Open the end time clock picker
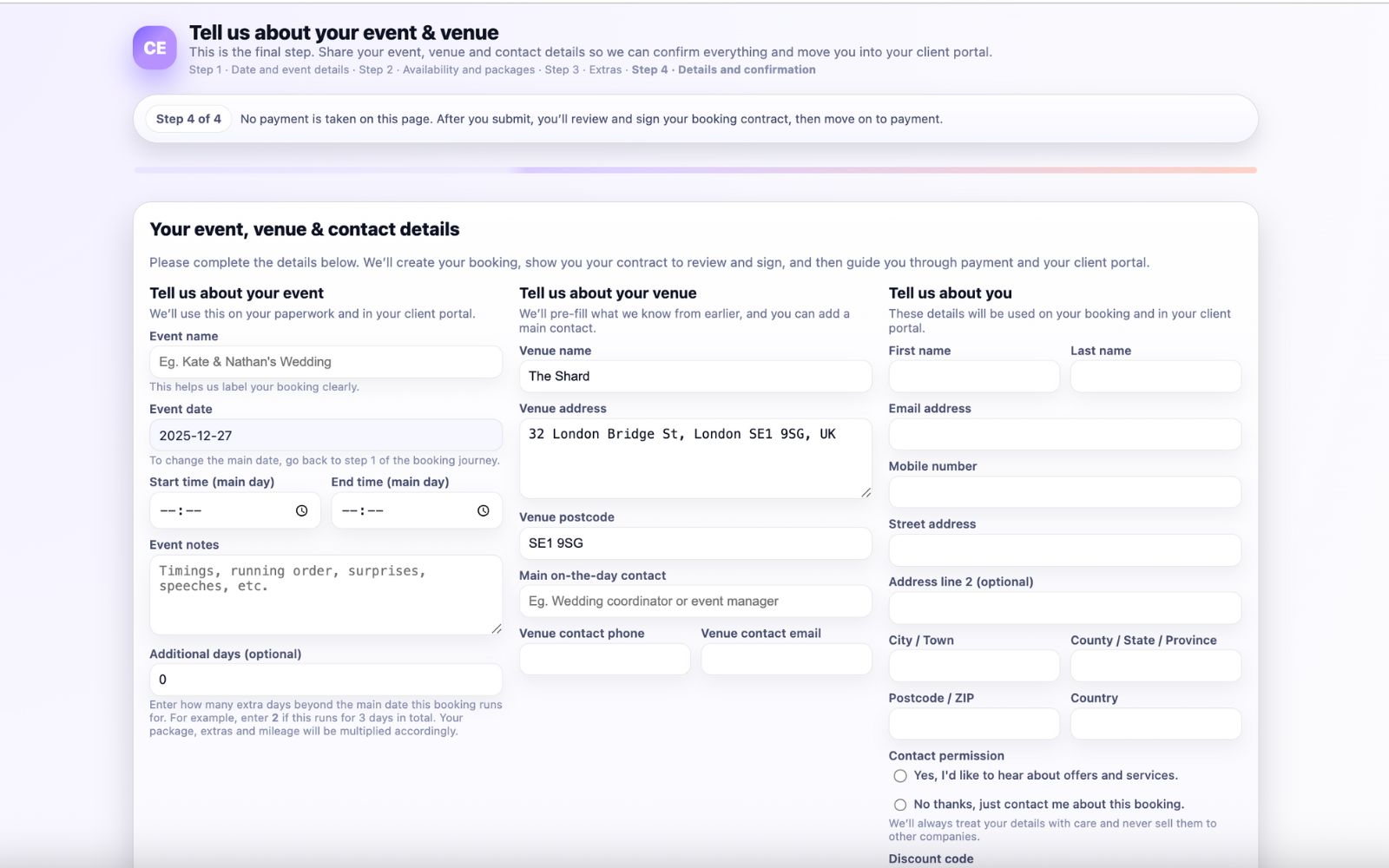This screenshot has height=868, width=1389. pos(484,510)
